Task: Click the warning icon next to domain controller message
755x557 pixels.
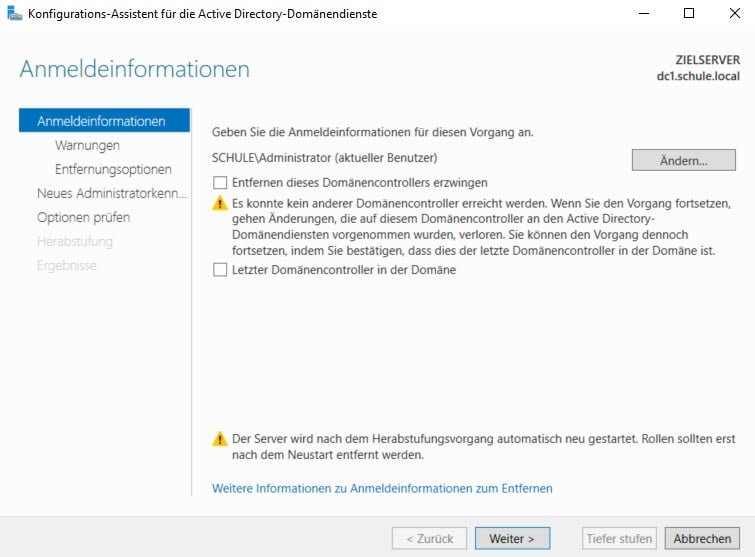Action: click(x=220, y=203)
